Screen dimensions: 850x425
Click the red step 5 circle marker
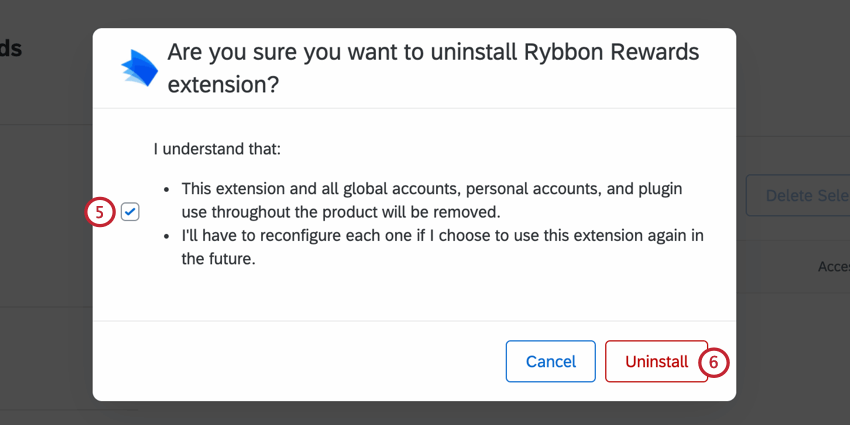[x=100, y=212]
